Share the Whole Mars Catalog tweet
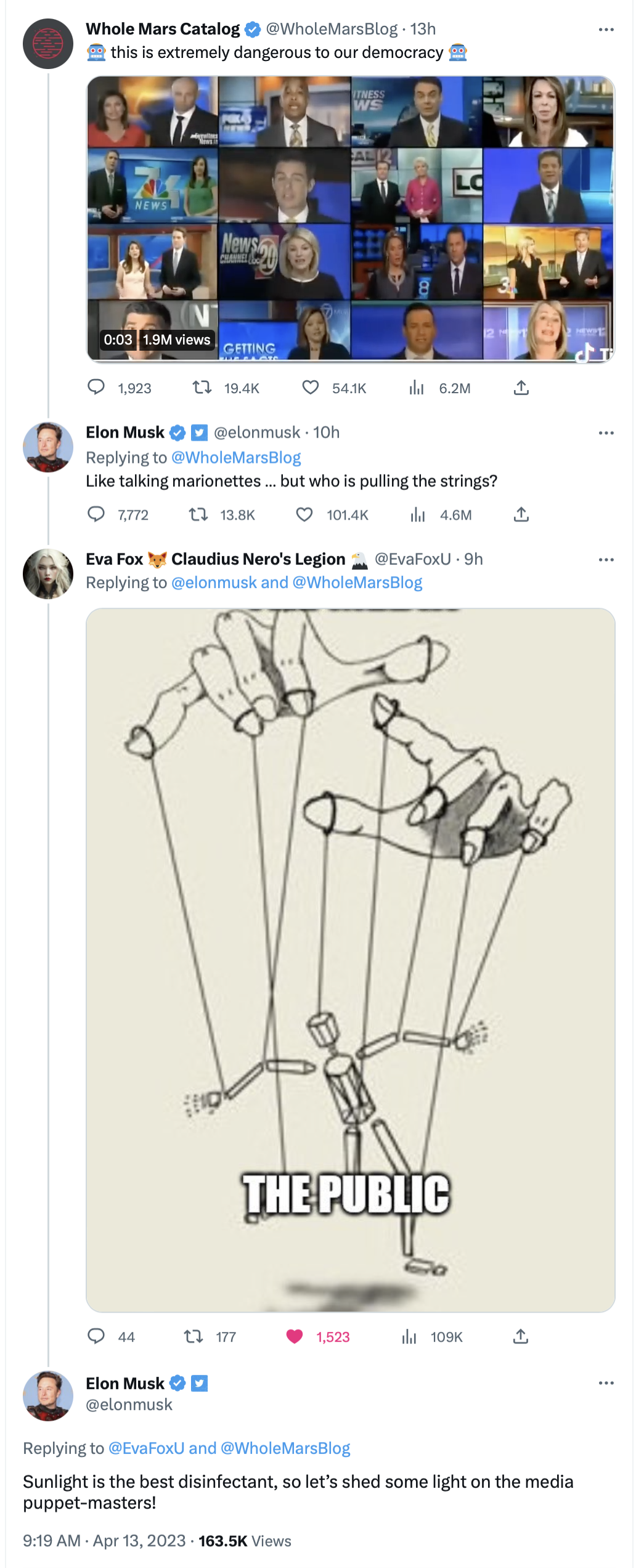 click(521, 388)
